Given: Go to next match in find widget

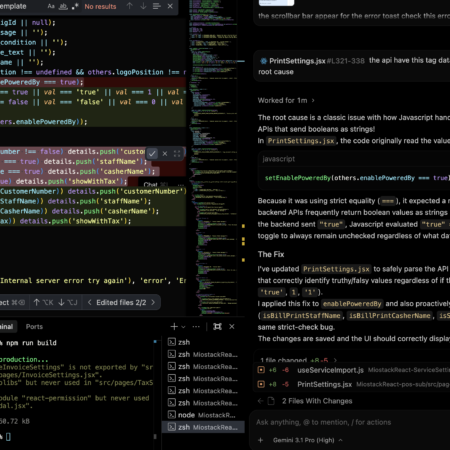Looking at the screenshot, I should click(143, 6).
